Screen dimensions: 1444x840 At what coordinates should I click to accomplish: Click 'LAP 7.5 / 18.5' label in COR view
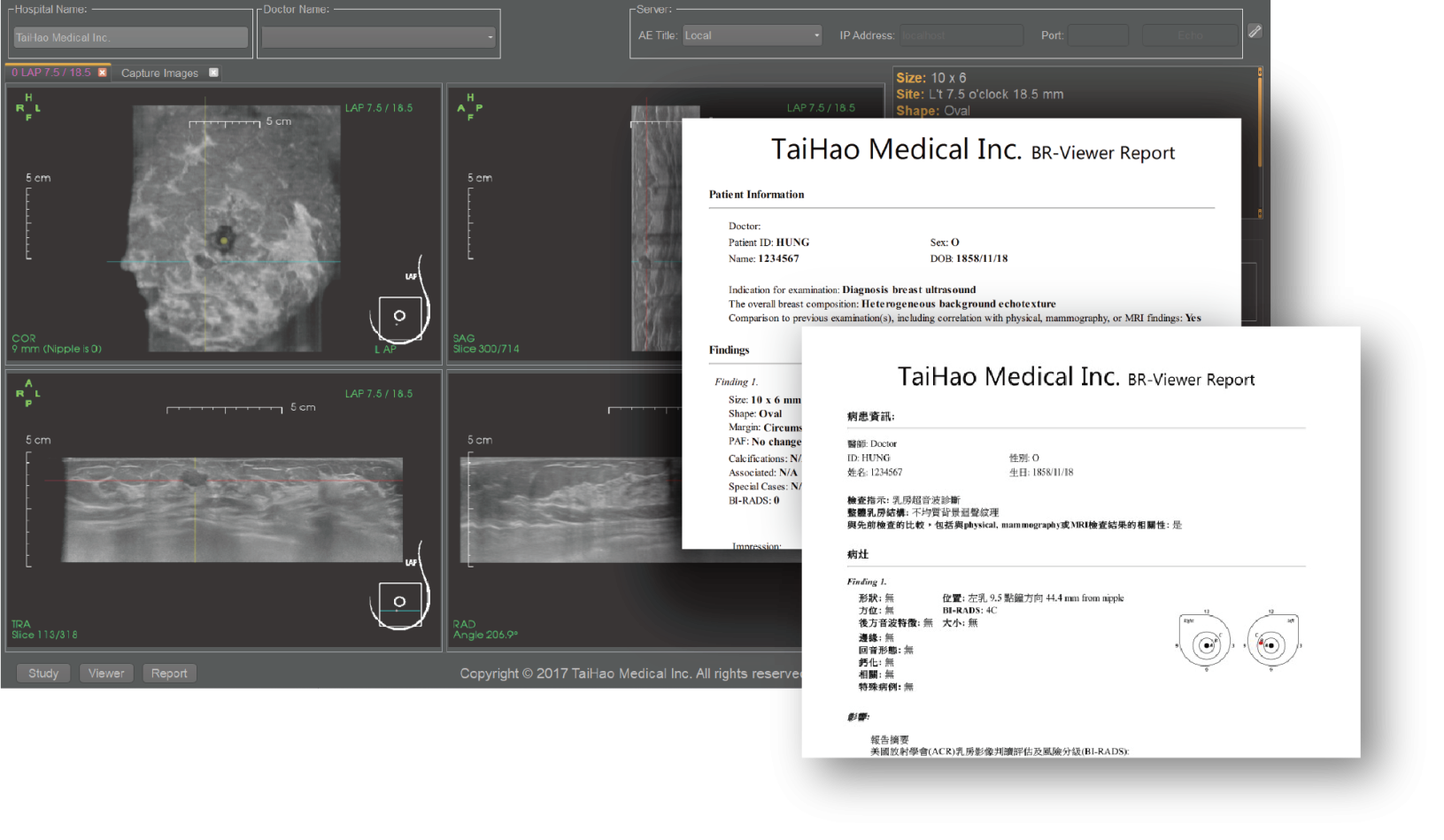[379, 108]
